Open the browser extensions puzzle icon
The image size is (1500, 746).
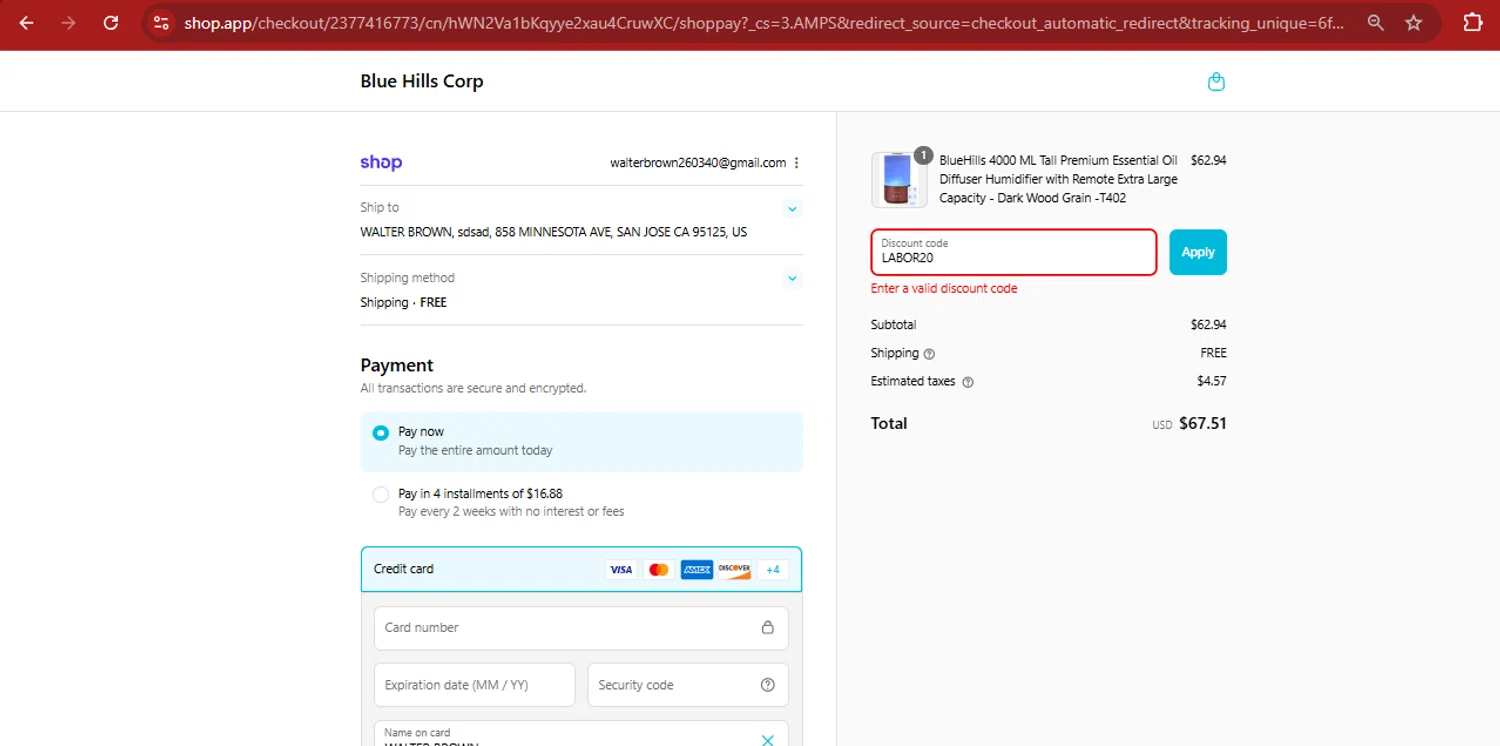(x=1473, y=22)
